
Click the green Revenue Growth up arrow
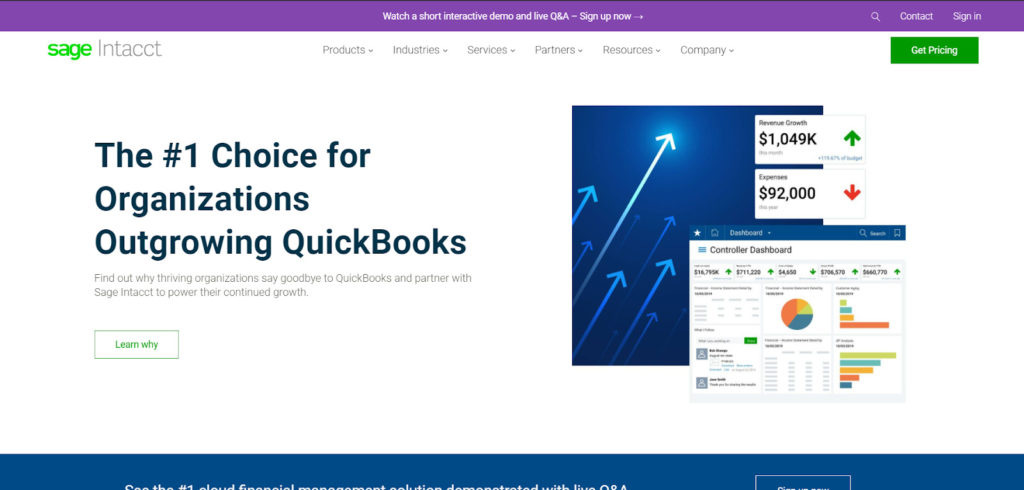[x=852, y=138]
